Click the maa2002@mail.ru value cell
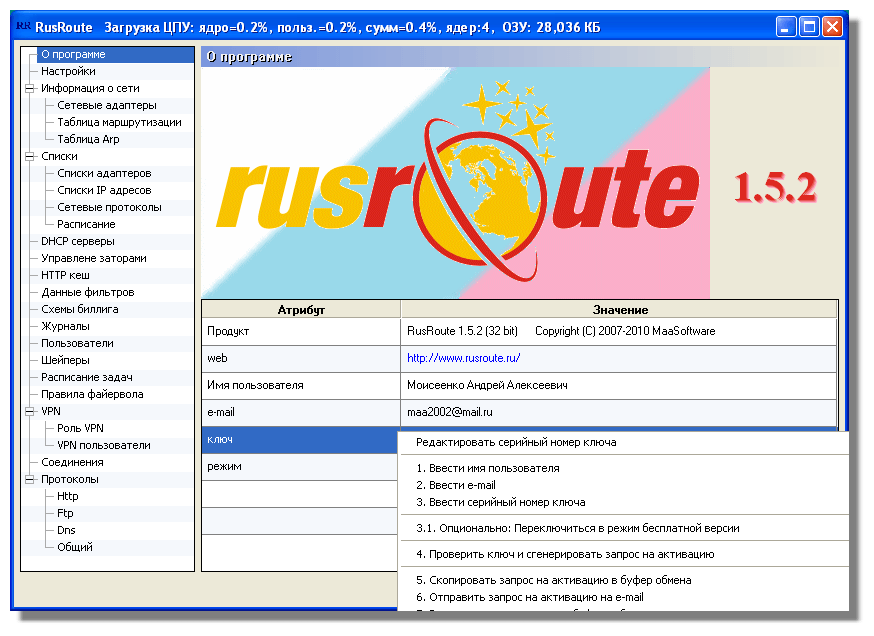Image resolution: width=874 pixels, height=636 pixels. [619, 412]
